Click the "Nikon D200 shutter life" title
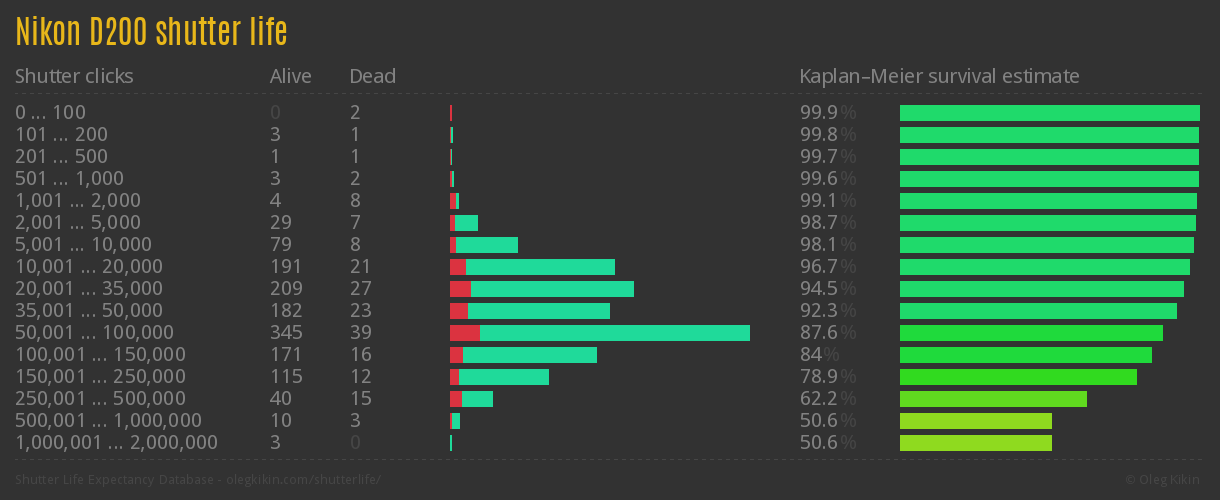This screenshot has height=500, width=1220. (x=151, y=32)
